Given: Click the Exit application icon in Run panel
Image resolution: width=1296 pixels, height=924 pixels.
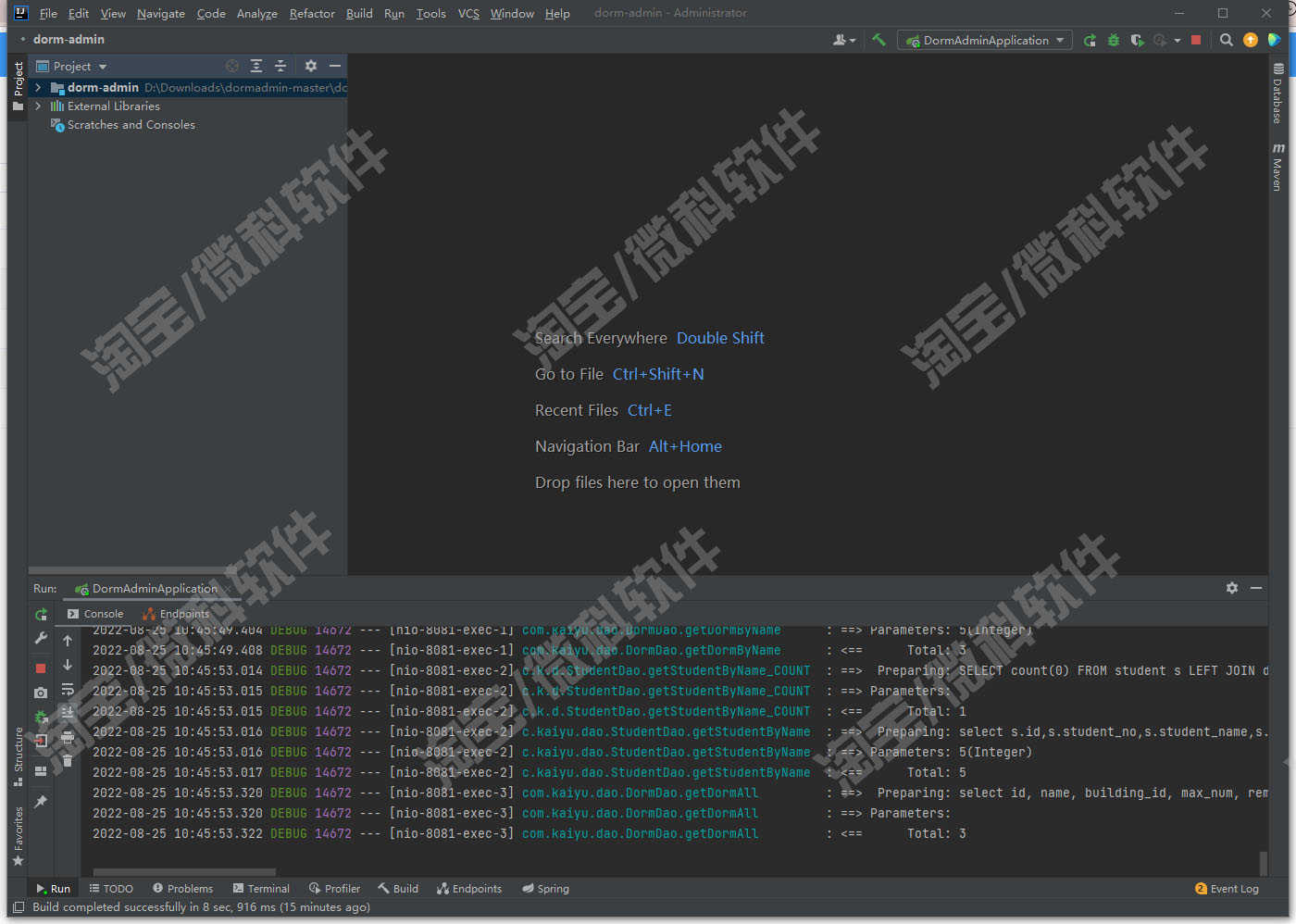Looking at the screenshot, I should point(41,741).
